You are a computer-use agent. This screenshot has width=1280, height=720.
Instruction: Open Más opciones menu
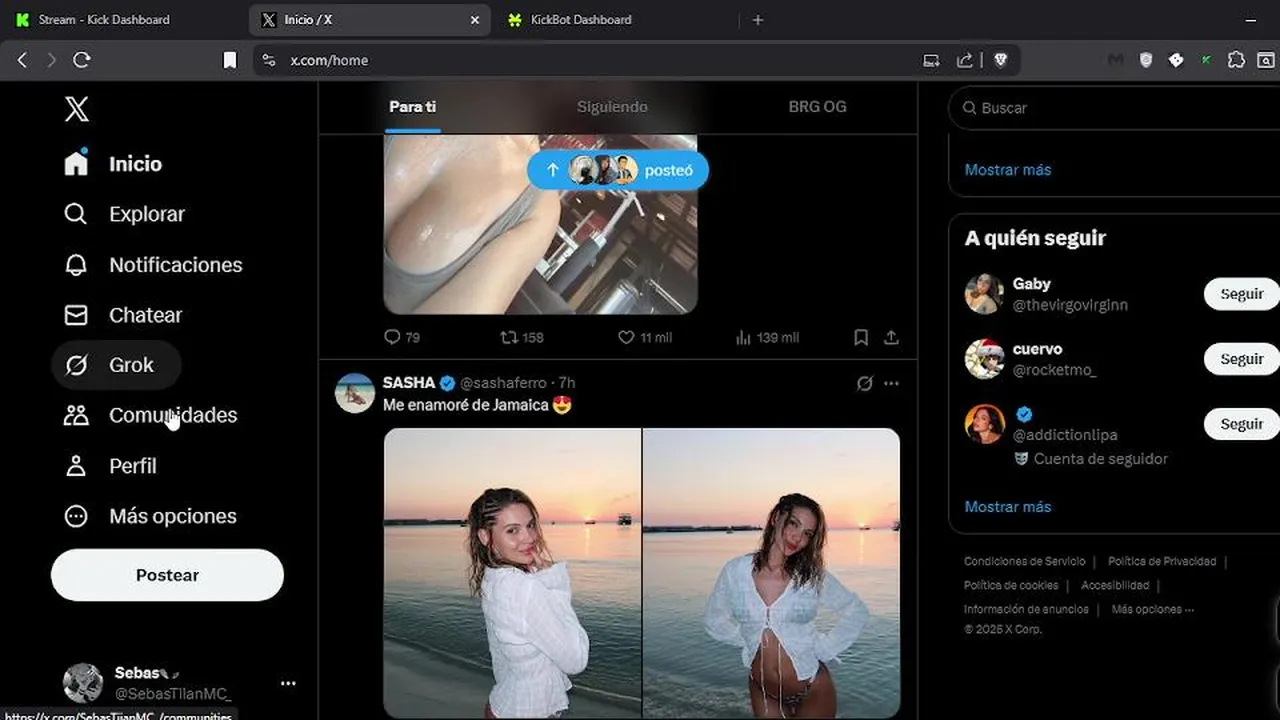pos(150,516)
